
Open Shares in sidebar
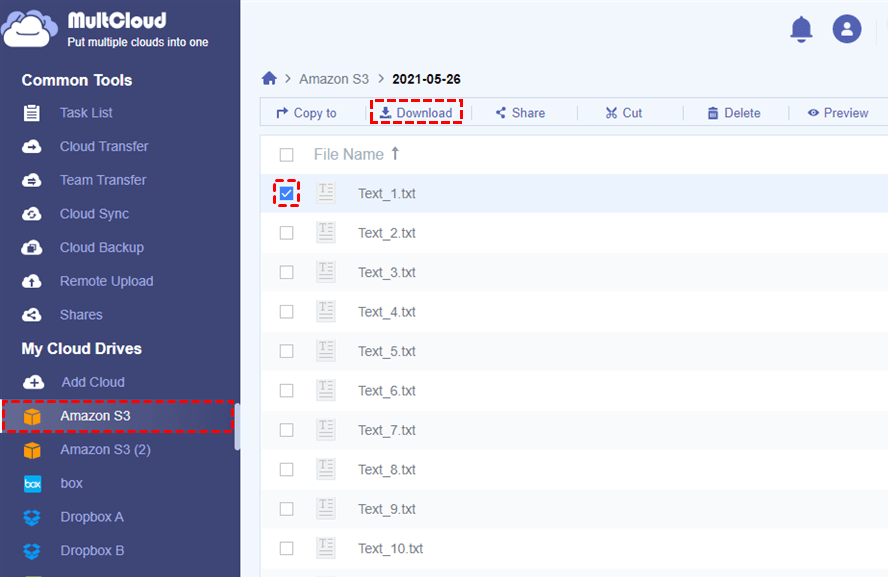(81, 315)
